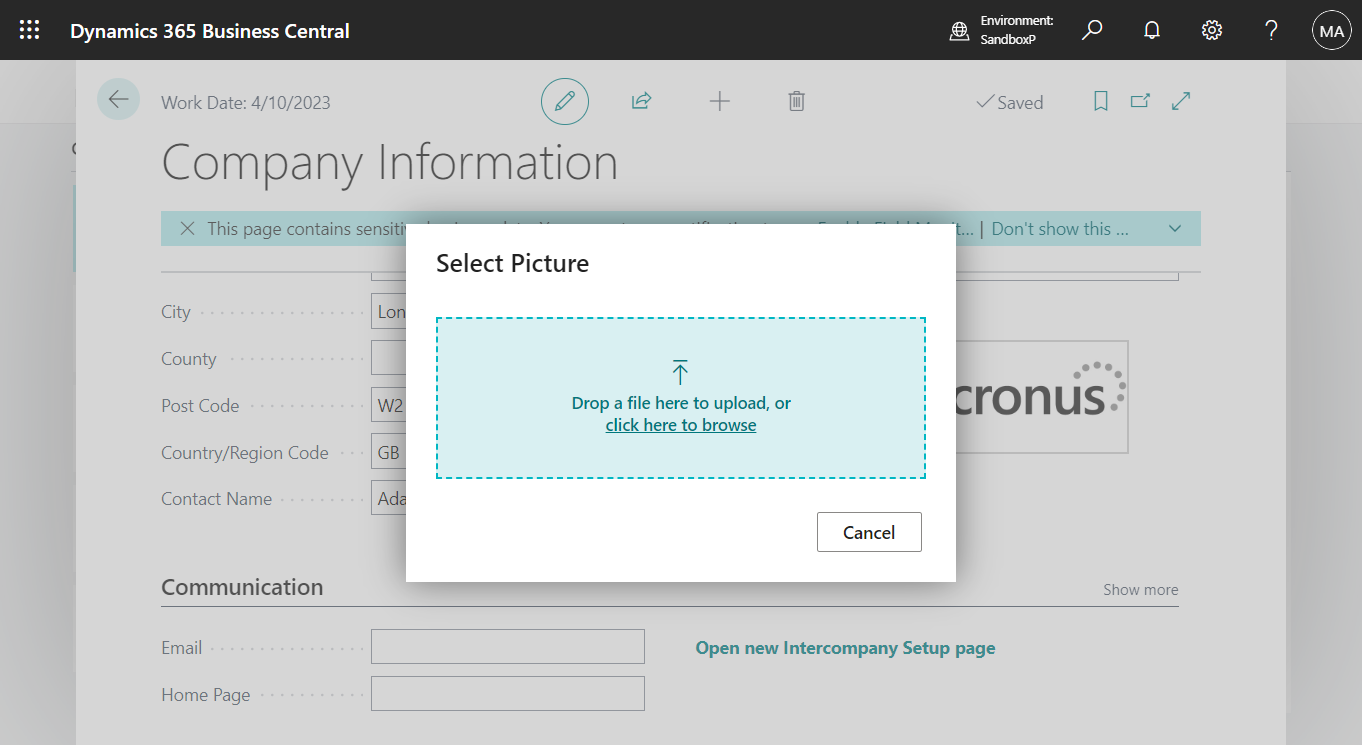
Task: Create a new record using the plus icon
Action: coord(719,101)
